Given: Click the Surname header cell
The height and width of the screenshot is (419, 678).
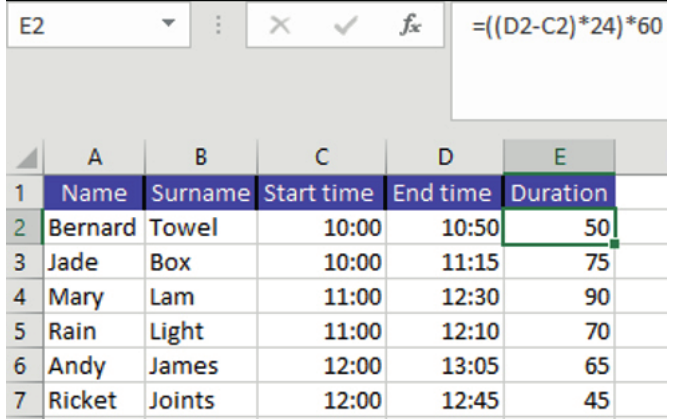Looking at the screenshot, I should 201,192.
